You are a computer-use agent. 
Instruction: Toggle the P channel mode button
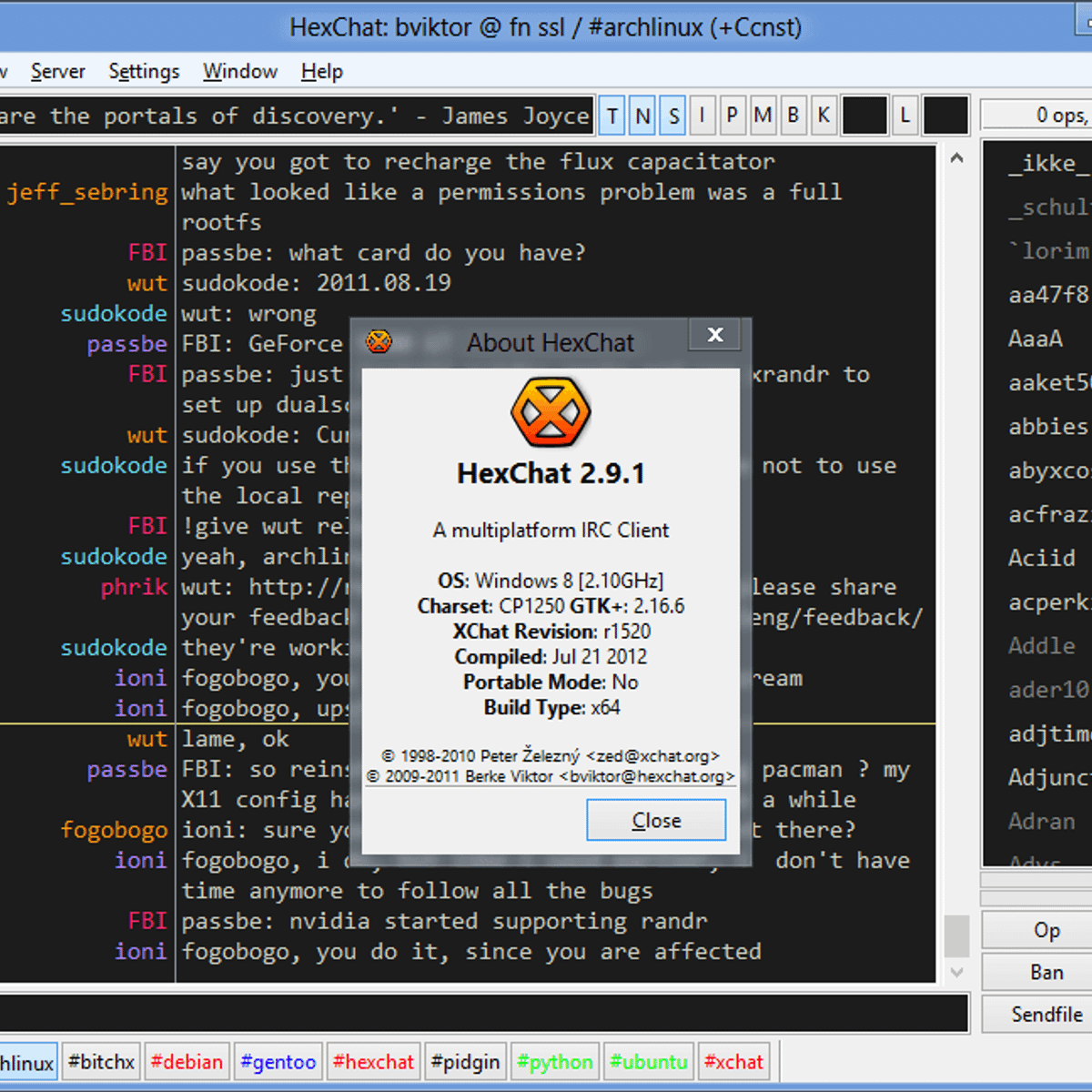coord(733,116)
